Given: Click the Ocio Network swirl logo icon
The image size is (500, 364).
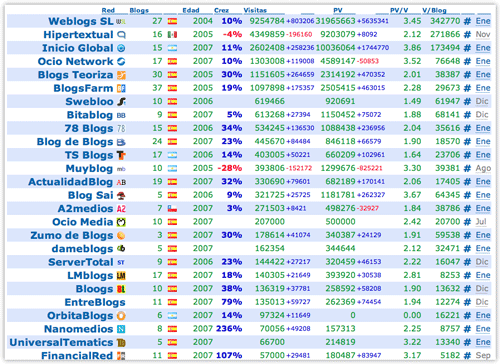Looking at the screenshot, I should coord(121,62).
